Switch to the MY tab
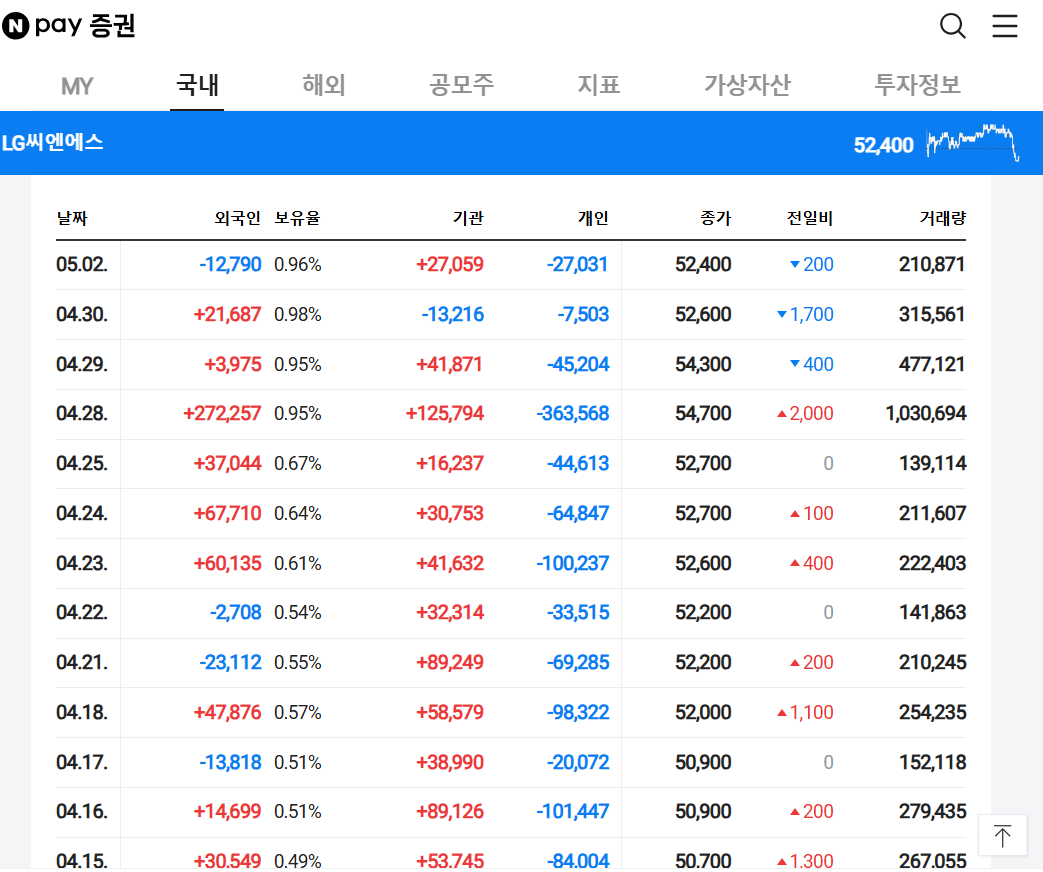 (77, 86)
